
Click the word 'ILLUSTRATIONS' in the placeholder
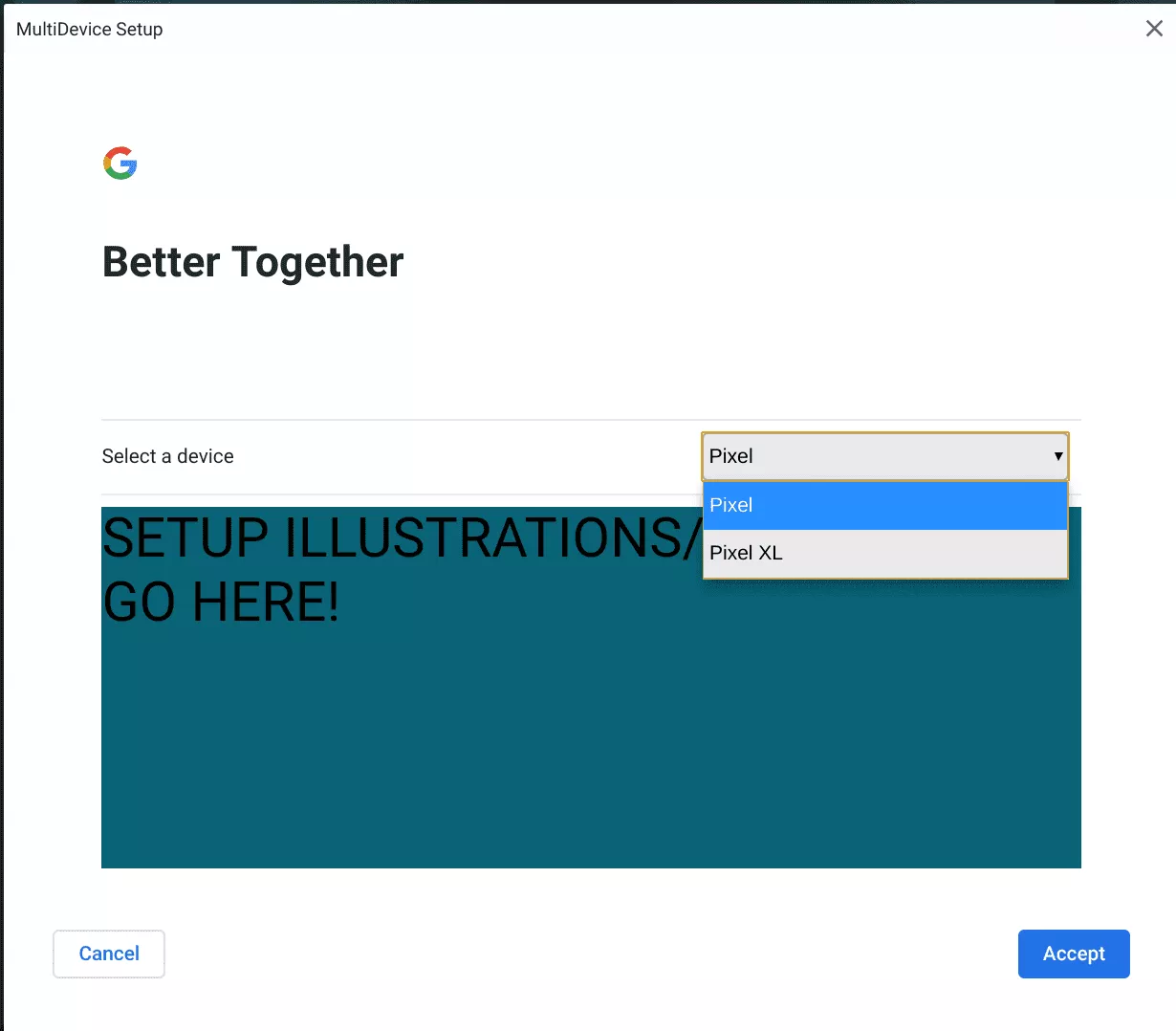click(x=492, y=537)
